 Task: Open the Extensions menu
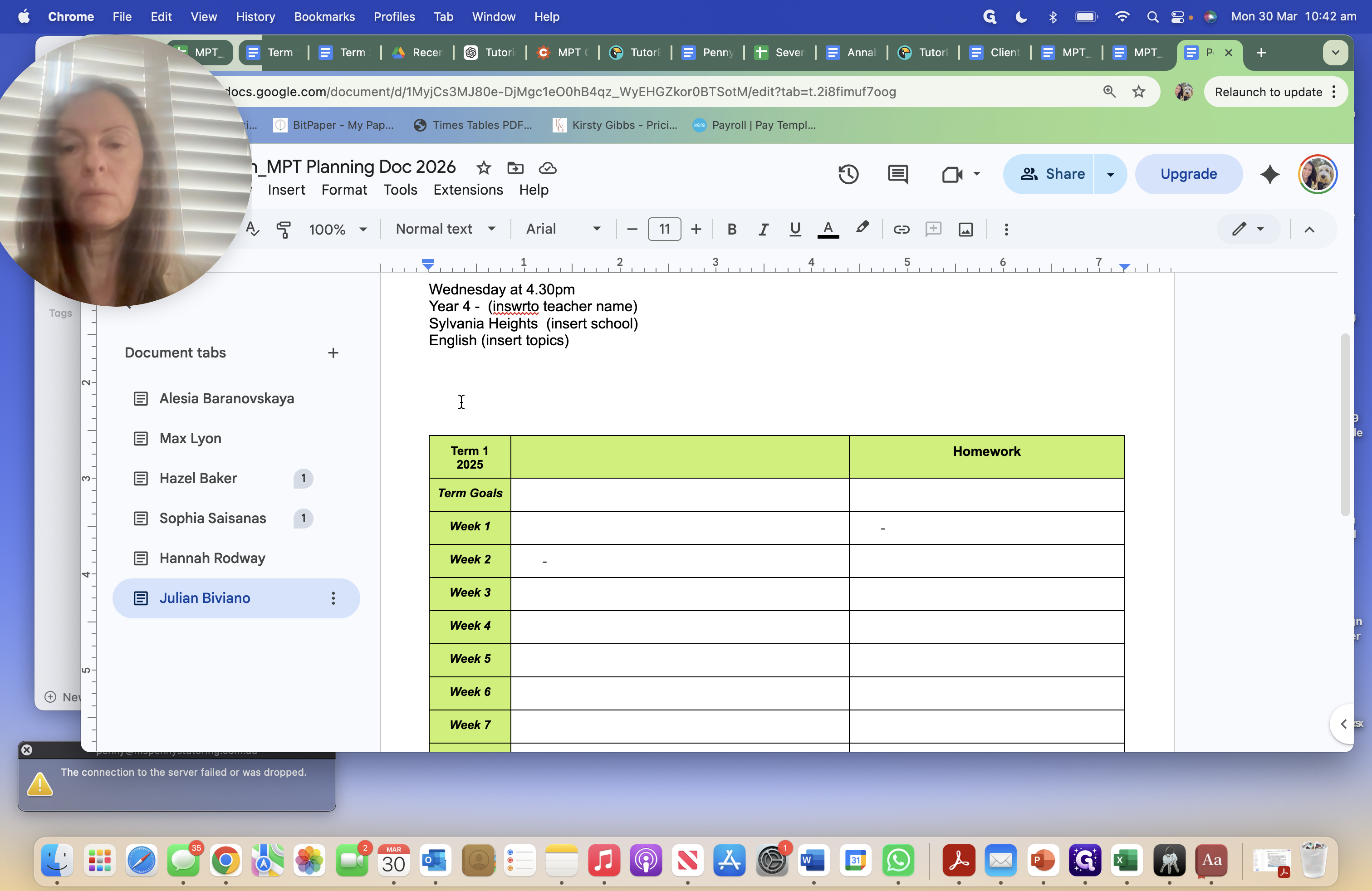click(x=467, y=190)
